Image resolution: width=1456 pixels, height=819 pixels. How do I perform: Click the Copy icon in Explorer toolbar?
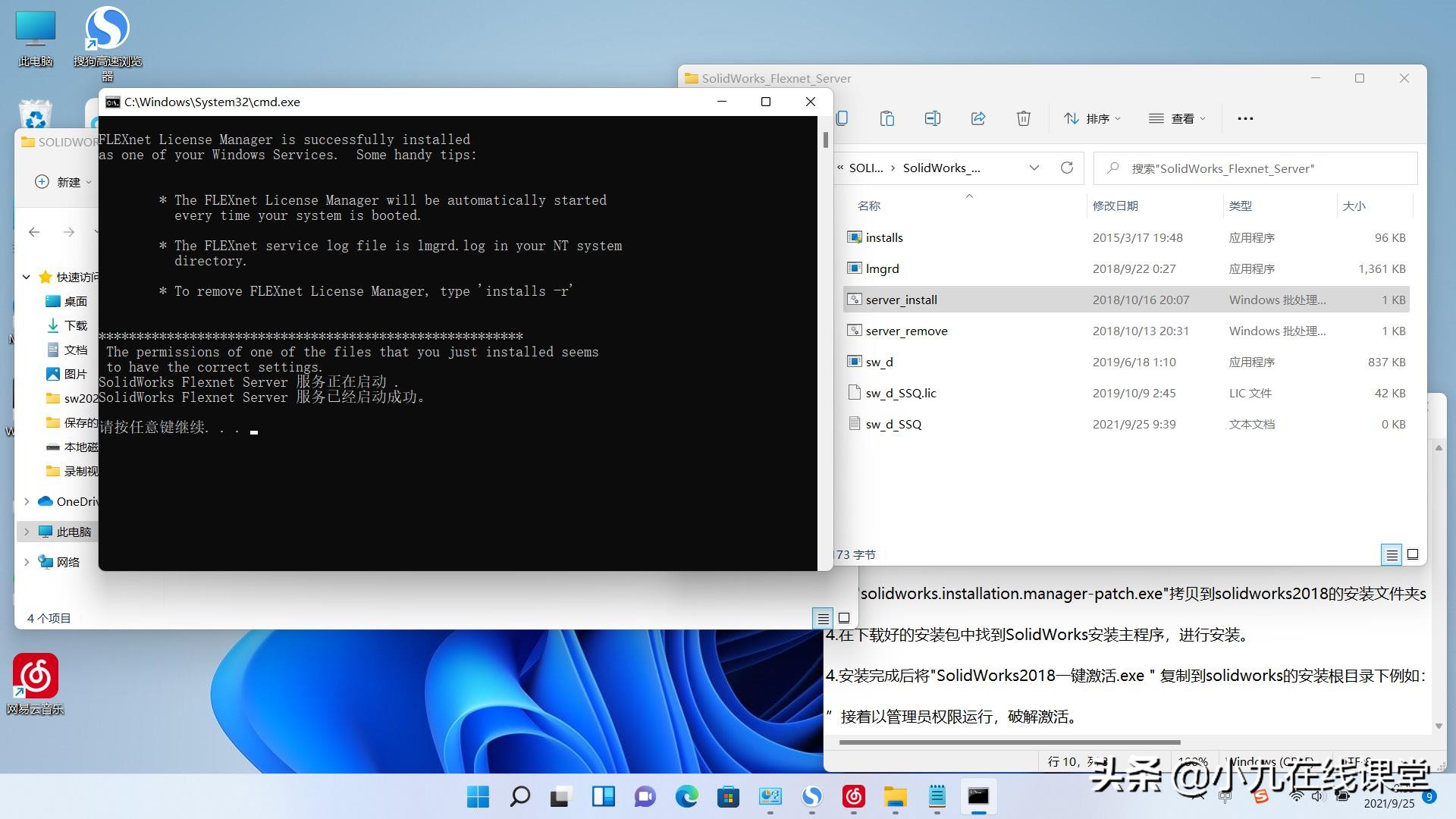pos(842,118)
